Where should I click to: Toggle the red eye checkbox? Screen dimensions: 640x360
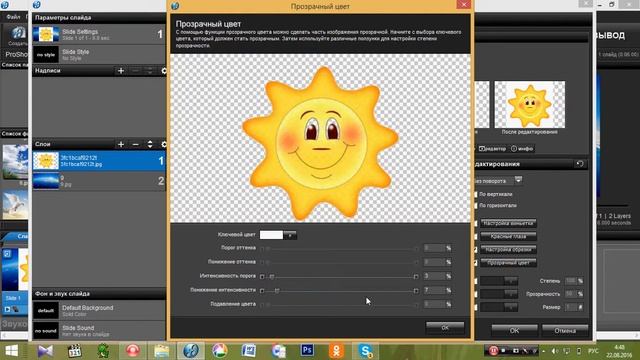pos(476,236)
